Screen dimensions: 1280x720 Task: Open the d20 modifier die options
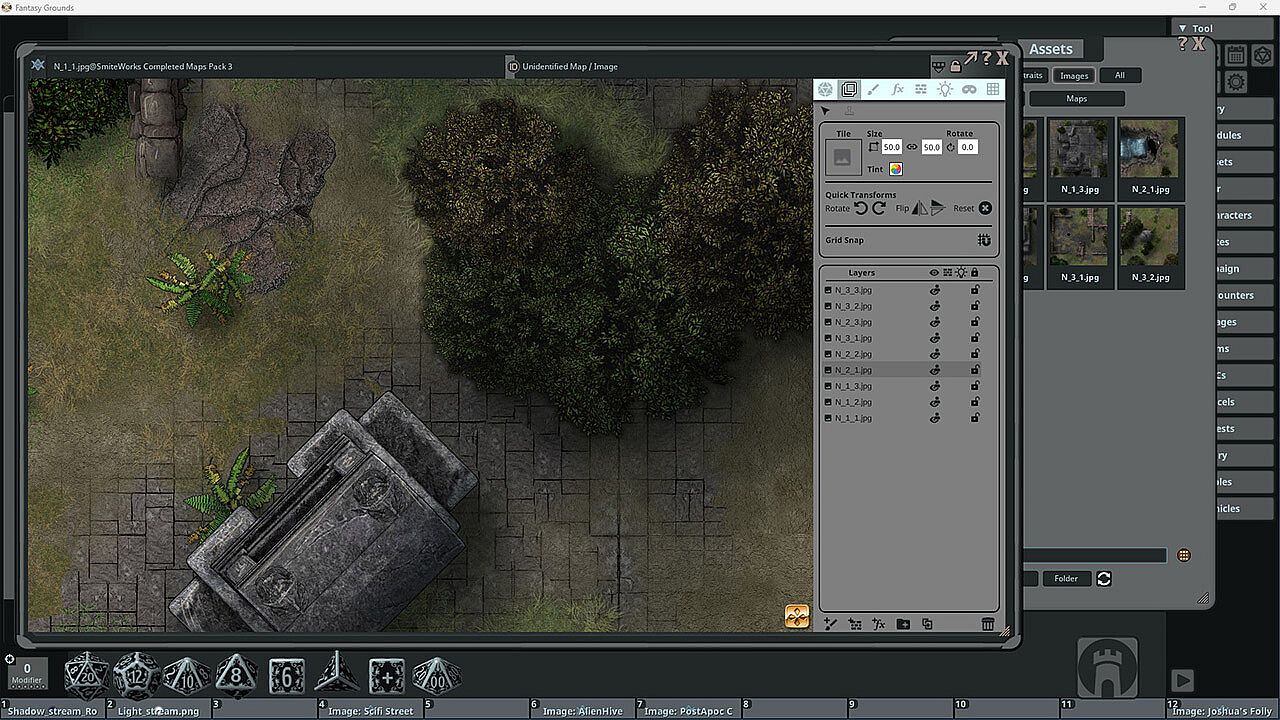tap(87, 675)
